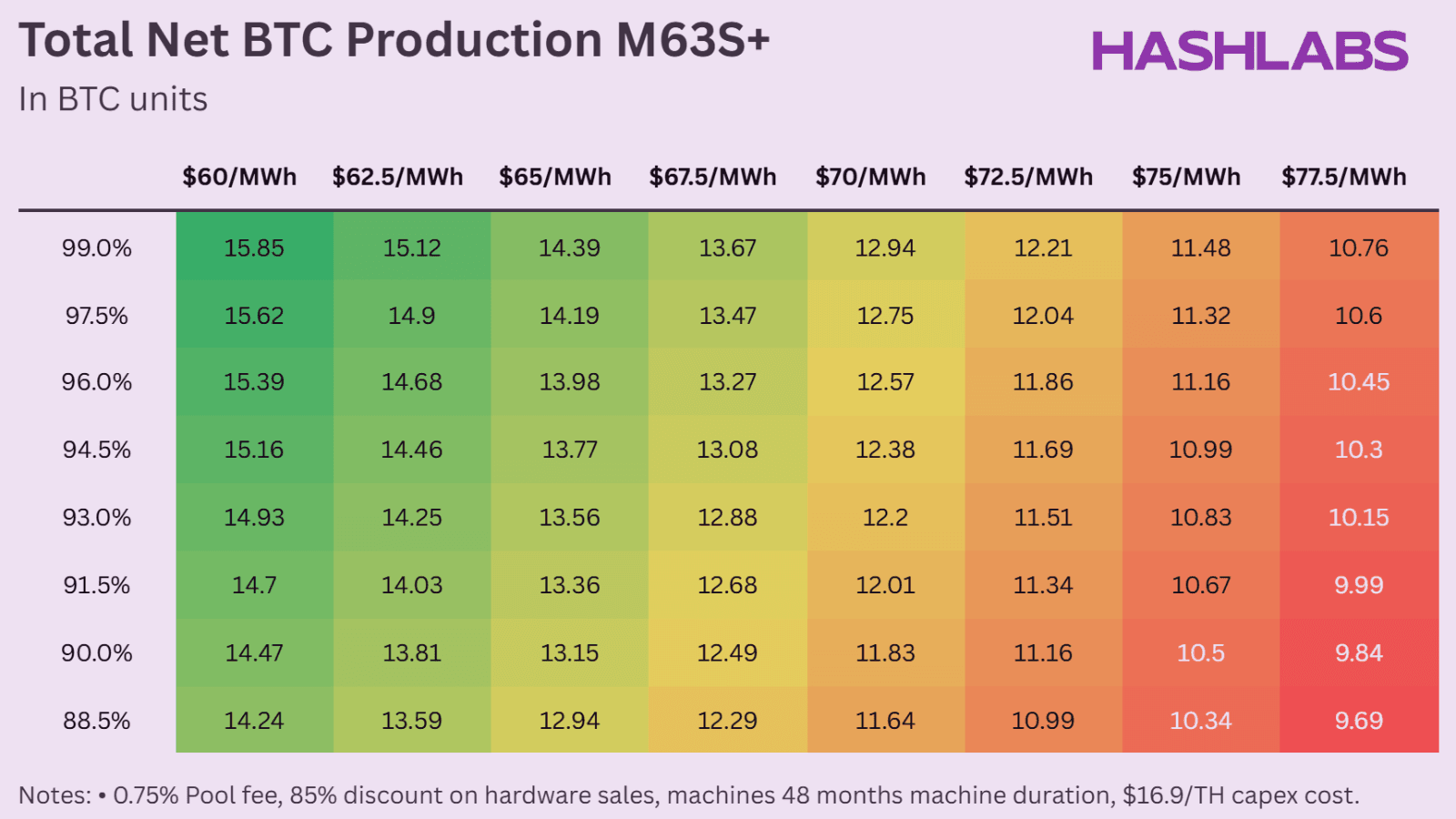Click the yellow 12.57 cell
This screenshot has width=1456, height=819.
[885, 382]
